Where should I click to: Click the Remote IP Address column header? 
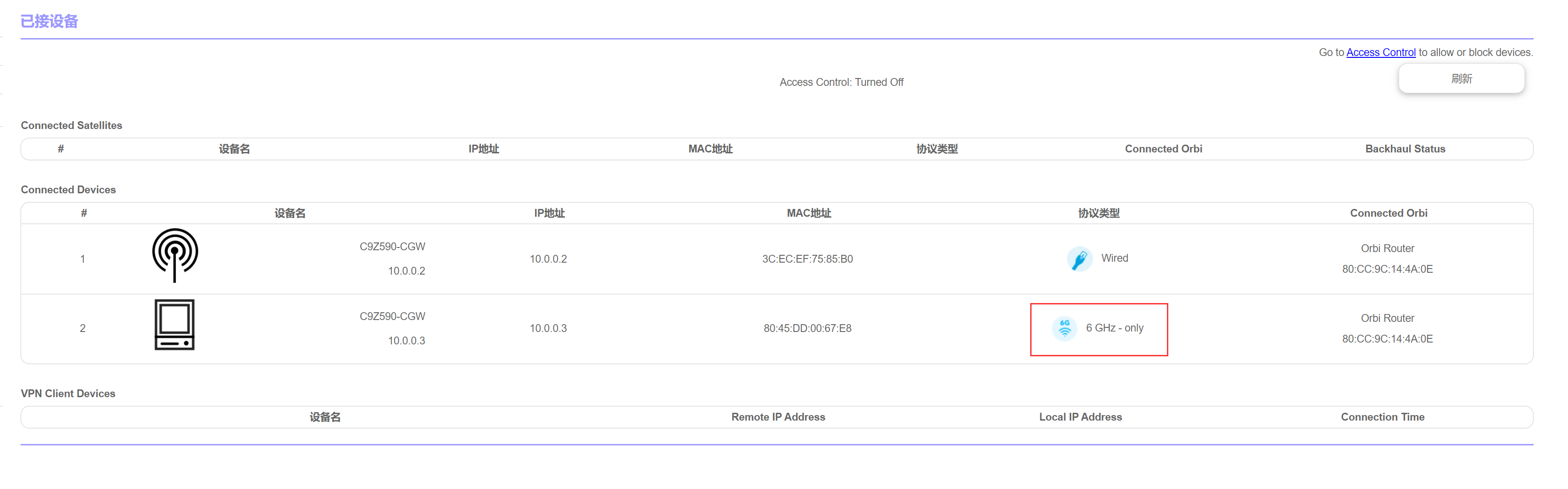tap(778, 417)
